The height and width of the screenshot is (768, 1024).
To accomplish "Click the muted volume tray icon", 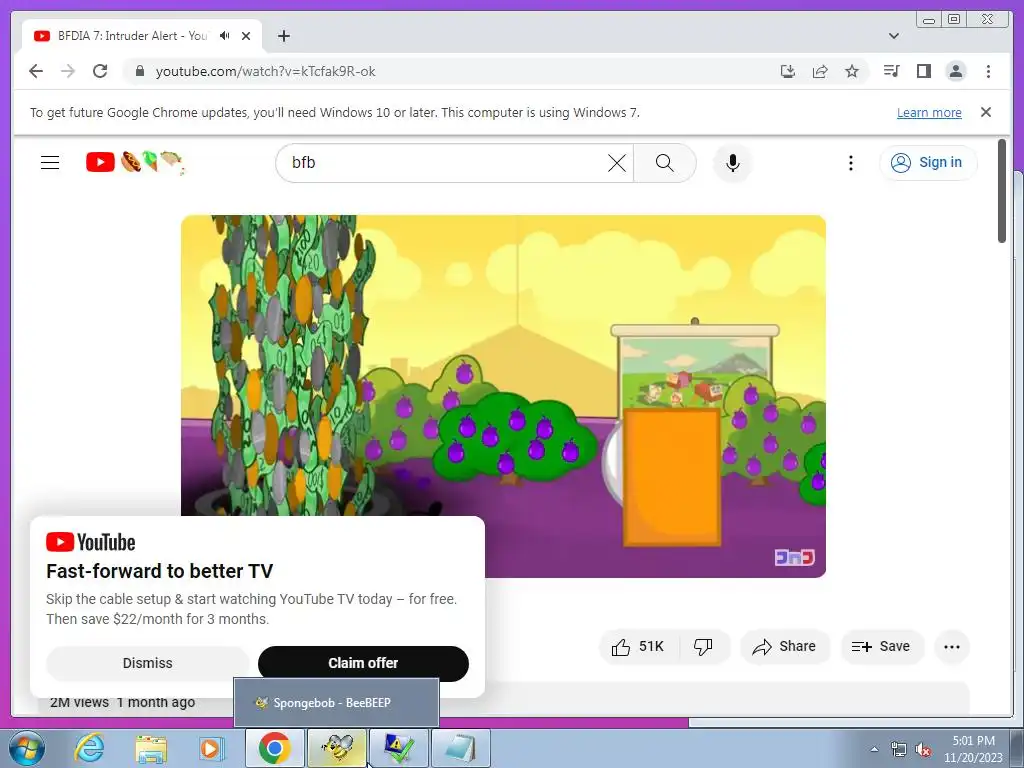I will click(x=923, y=750).
